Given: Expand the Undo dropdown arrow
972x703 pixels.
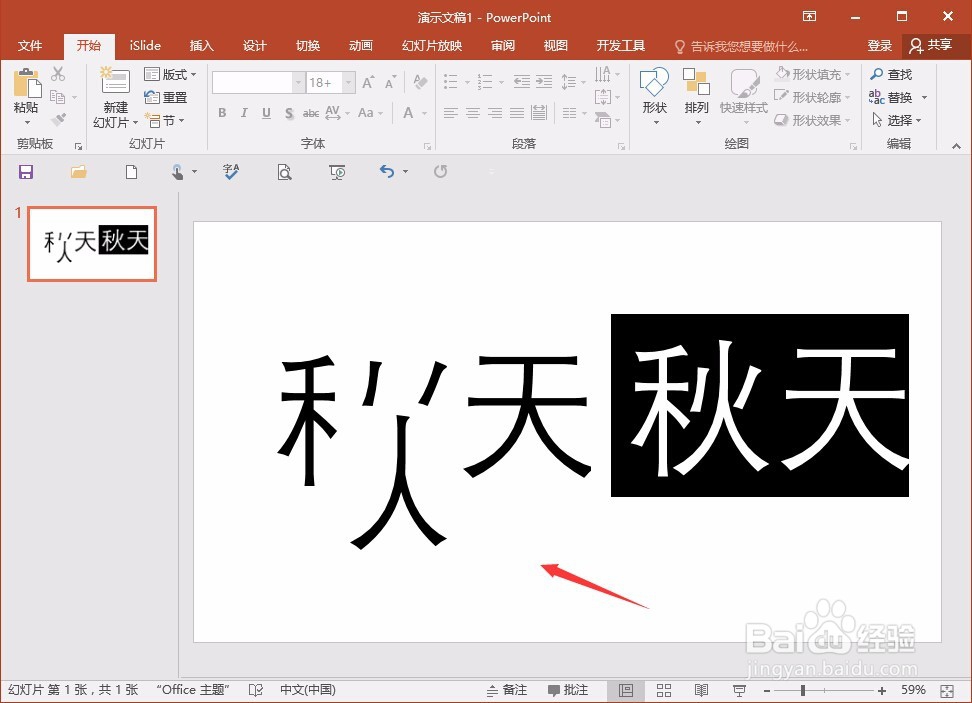Looking at the screenshot, I should click(407, 171).
